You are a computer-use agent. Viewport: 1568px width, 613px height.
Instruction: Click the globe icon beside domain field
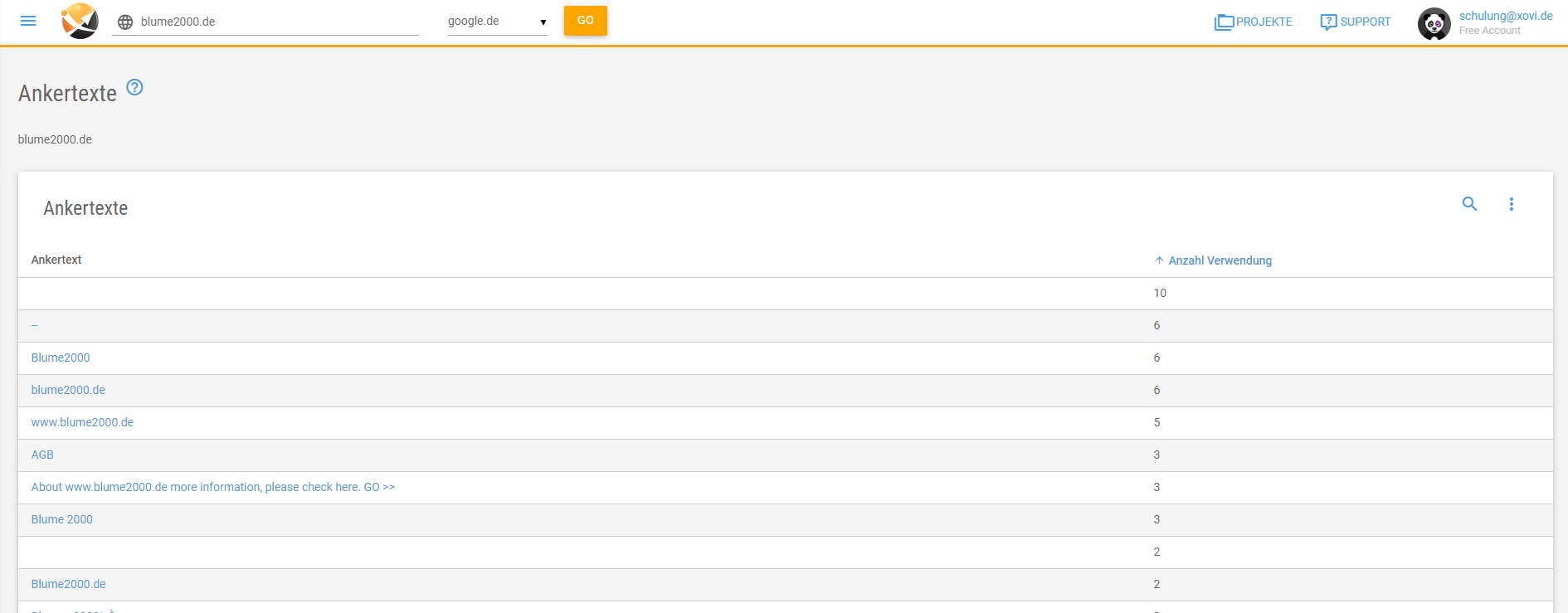pyautogui.click(x=125, y=22)
